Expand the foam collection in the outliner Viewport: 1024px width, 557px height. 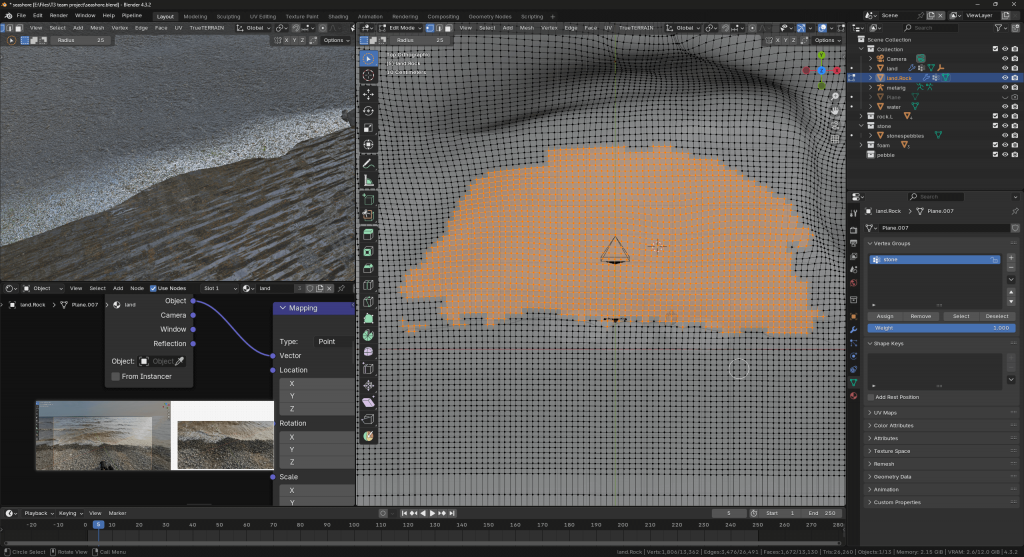pos(863,145)
